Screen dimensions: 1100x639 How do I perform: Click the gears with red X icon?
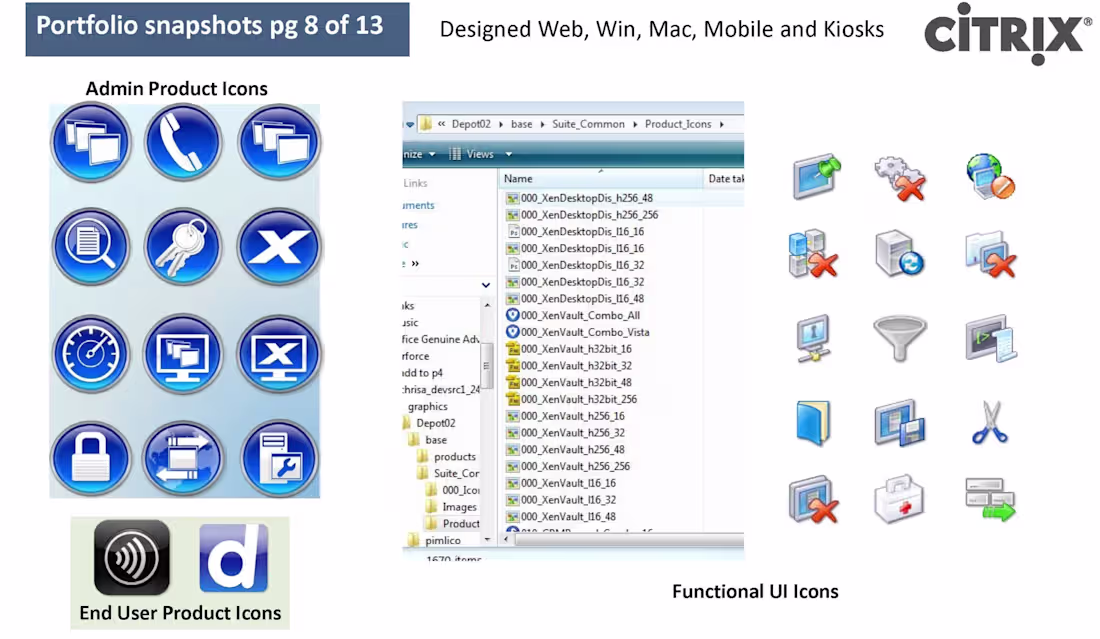click(900, 177)
